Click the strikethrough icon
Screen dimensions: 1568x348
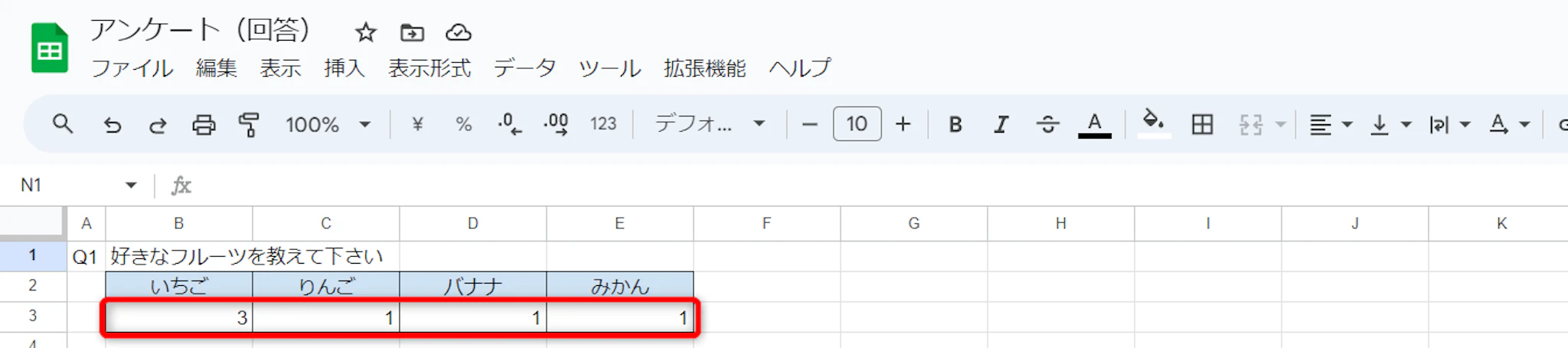click(x=1047, y=124)
